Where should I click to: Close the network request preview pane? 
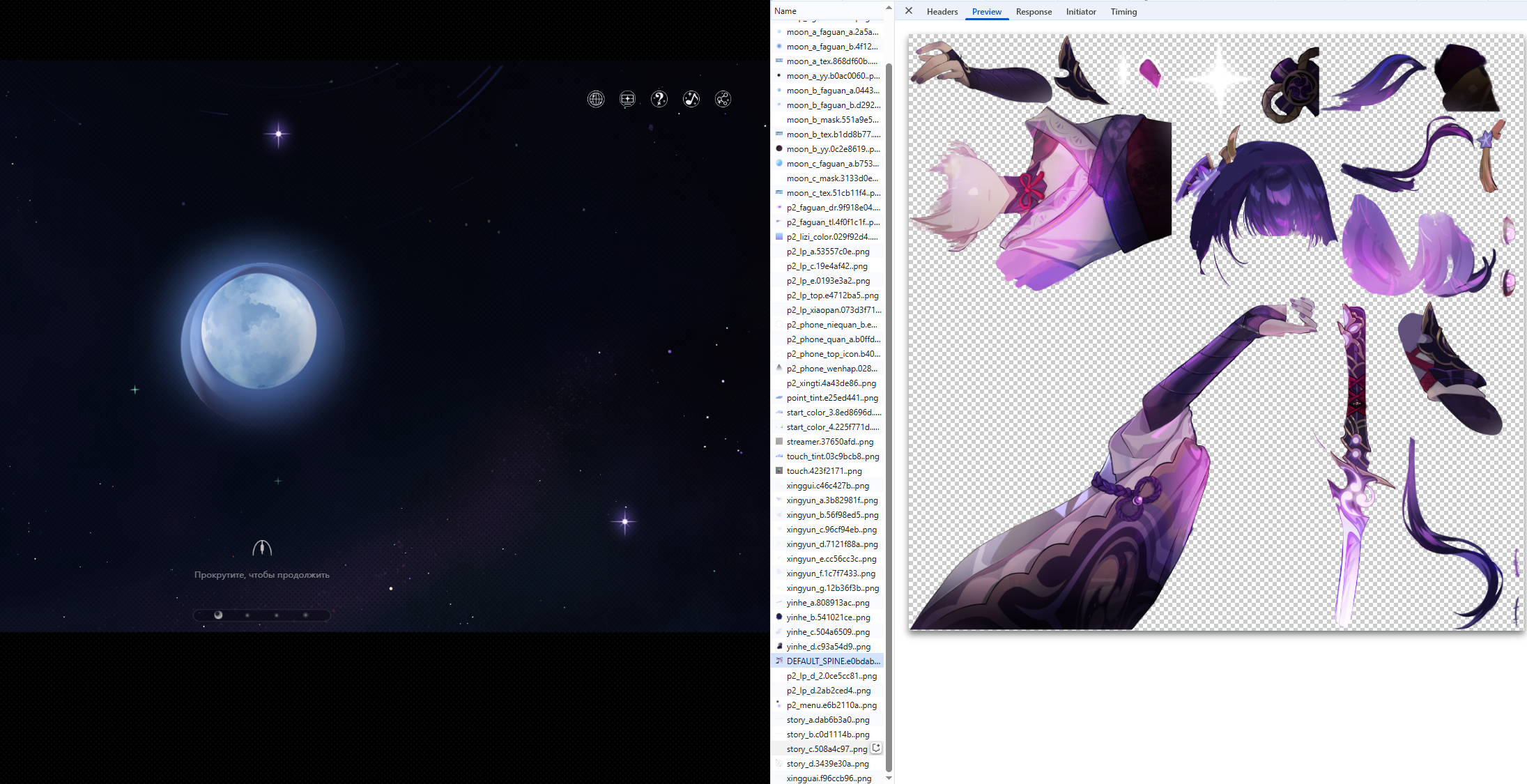coord(909,11)
